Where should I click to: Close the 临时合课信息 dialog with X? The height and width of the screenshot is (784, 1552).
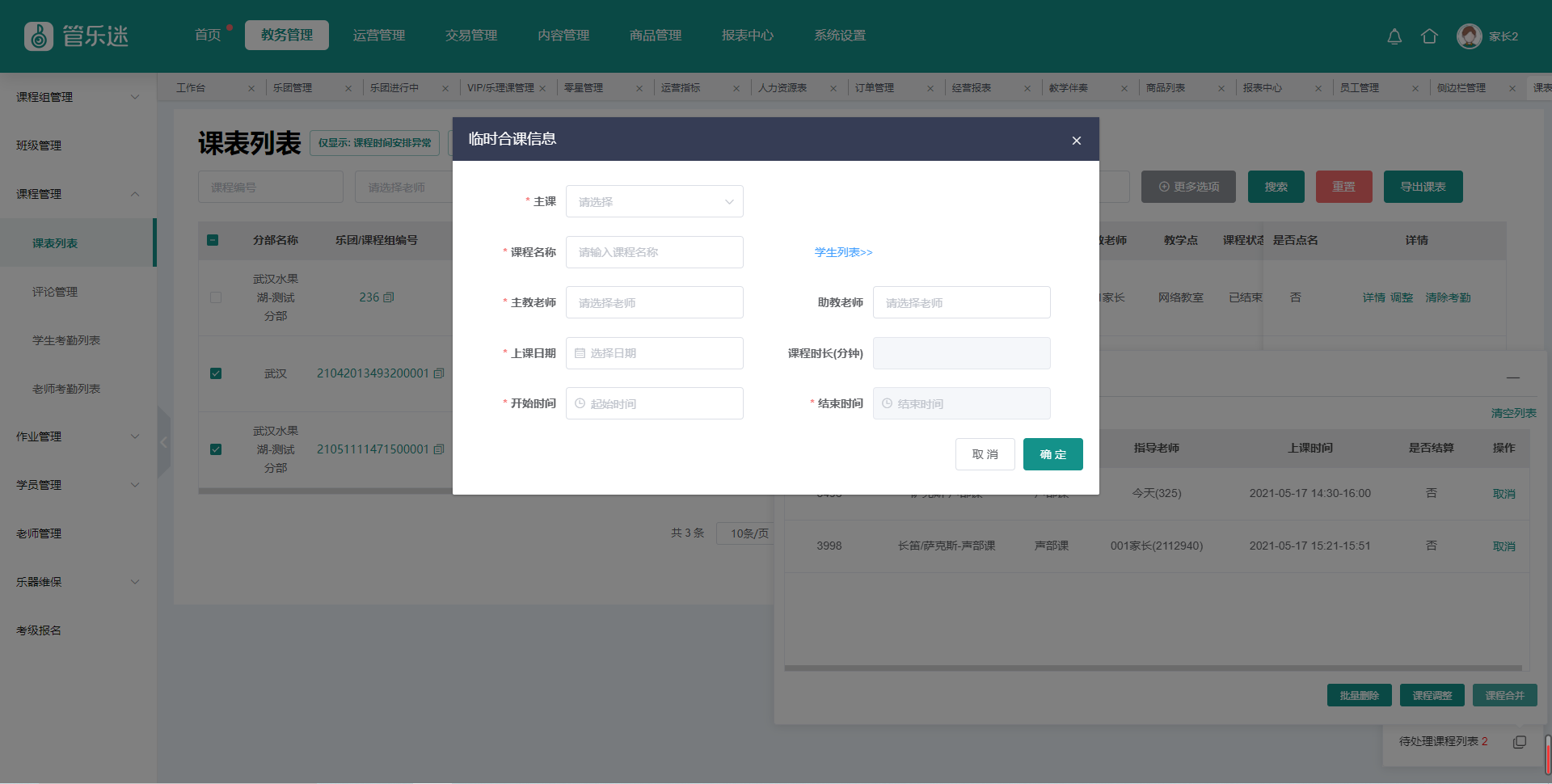click(x=1076, y=141)
